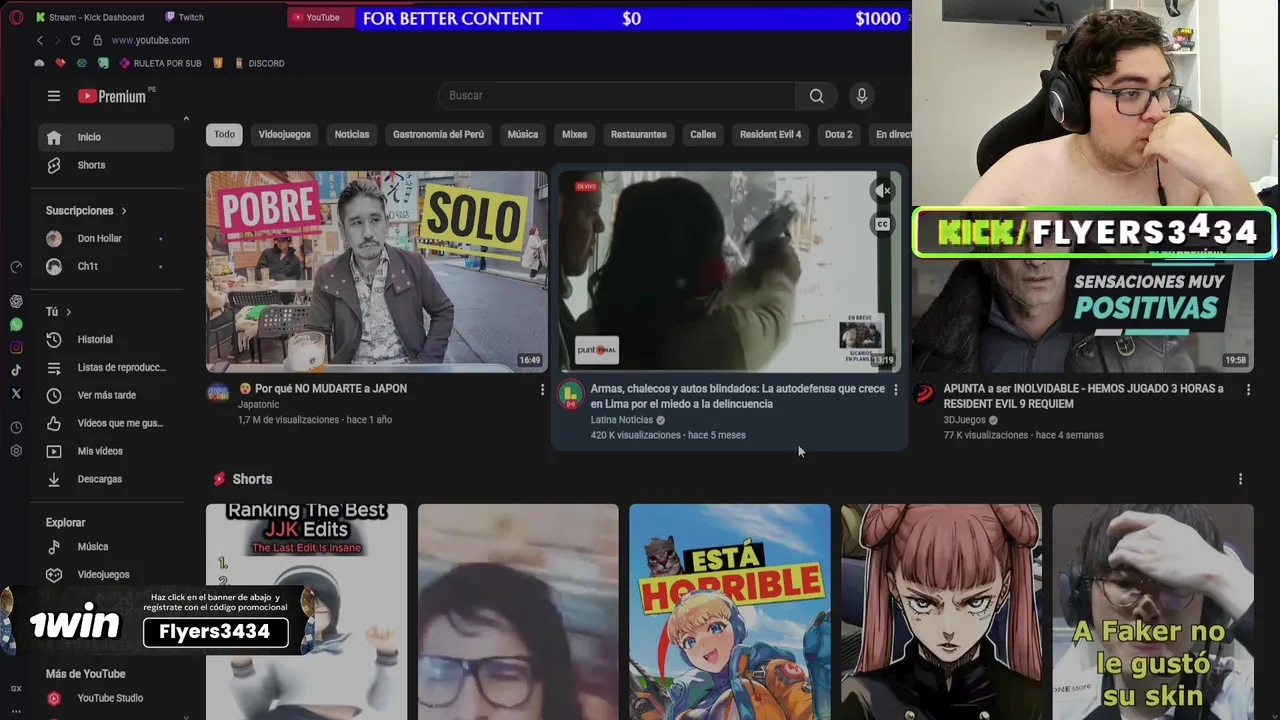The image size is (1280, 720).
Task: Open the red heart bookmark
Action: (60, 63)
